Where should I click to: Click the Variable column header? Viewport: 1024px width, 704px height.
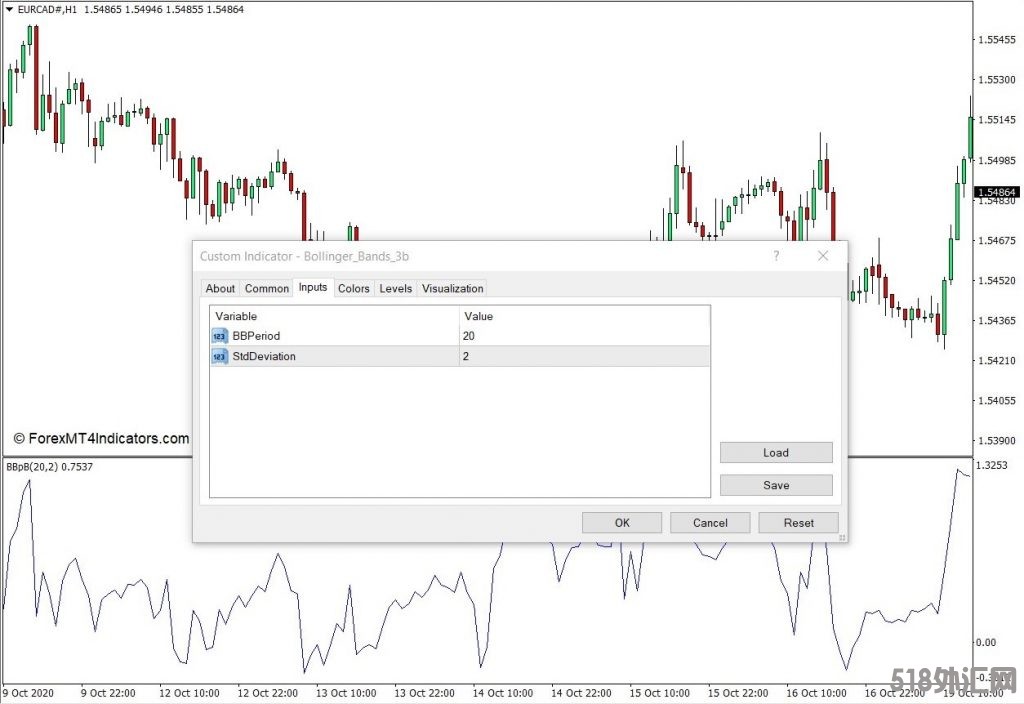pos(334,316)
